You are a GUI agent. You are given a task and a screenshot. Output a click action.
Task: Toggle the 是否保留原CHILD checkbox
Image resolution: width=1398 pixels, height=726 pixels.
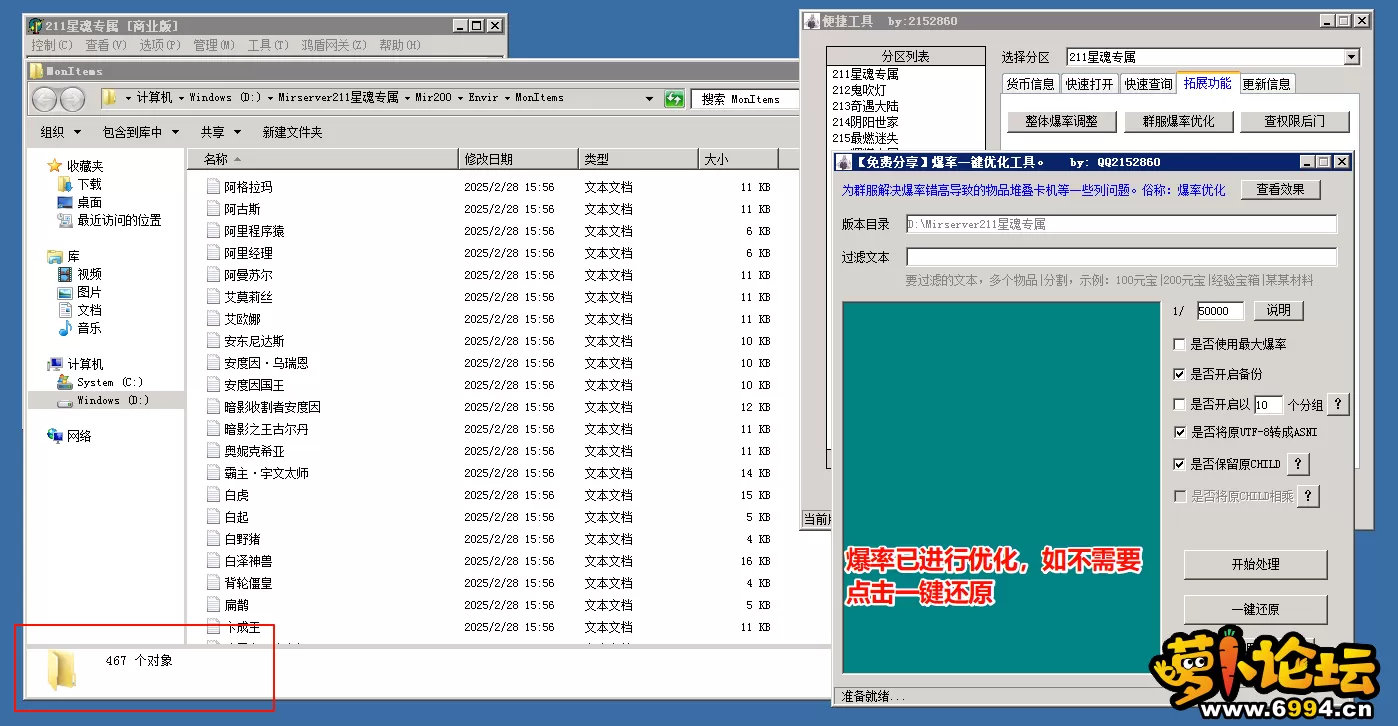click(x=1180, y=464)
